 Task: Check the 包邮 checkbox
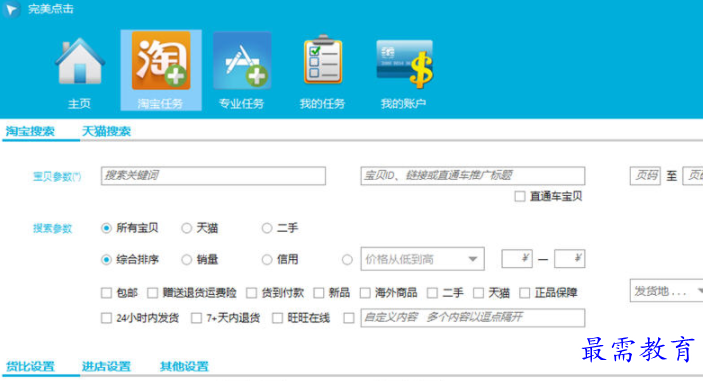[x=106, y=293]
